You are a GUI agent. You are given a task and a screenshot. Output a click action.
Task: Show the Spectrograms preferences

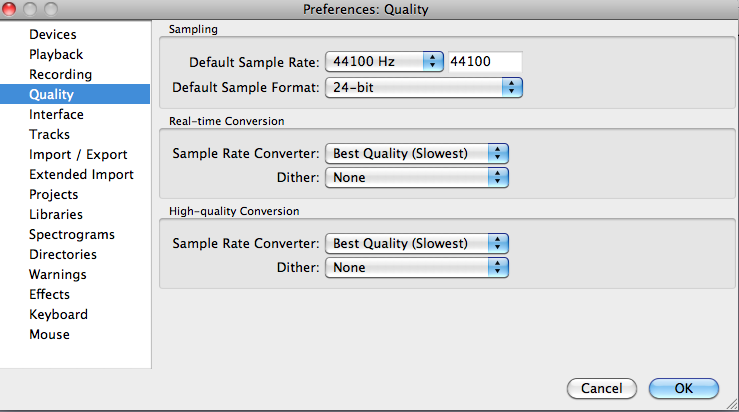(71, 235)
